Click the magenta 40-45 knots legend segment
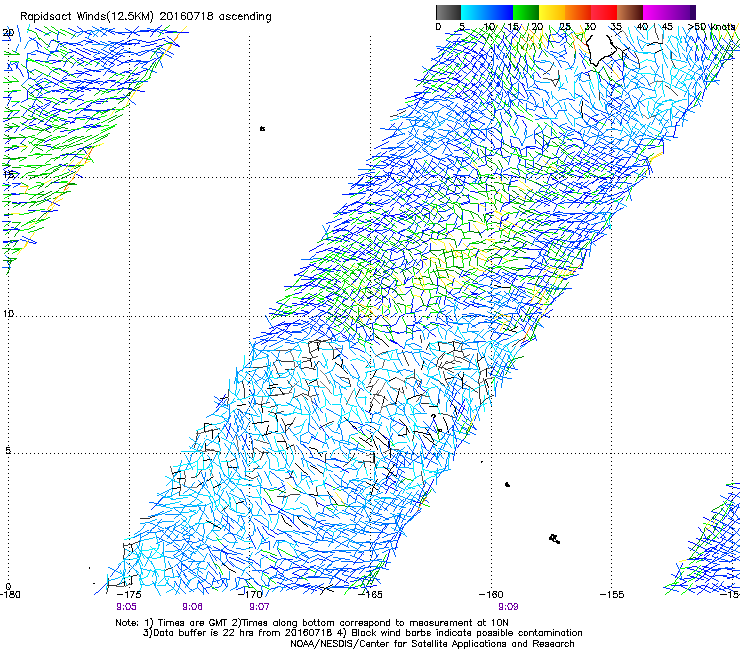Screen dimensions: 740x650 point(656,12)
